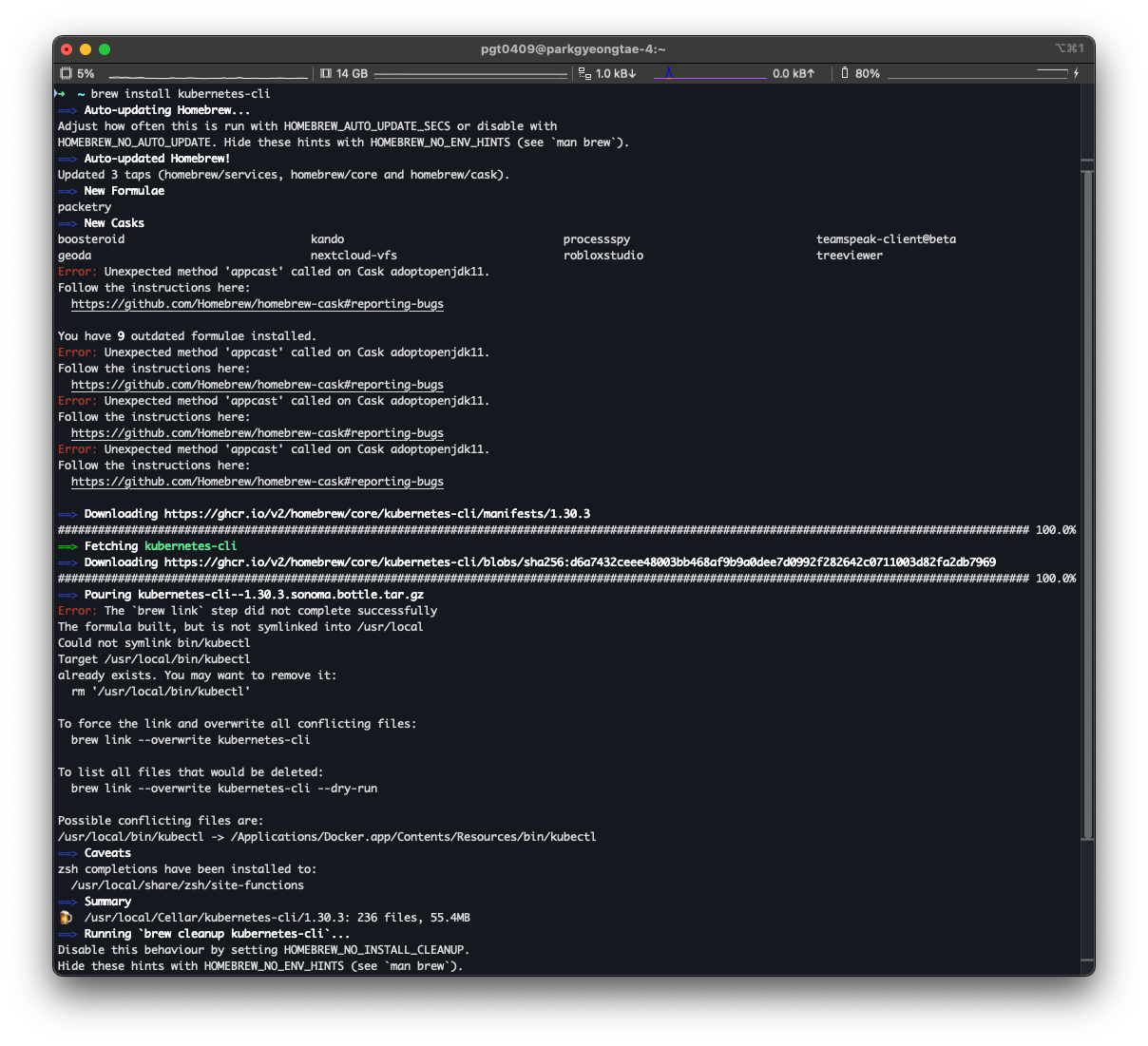The image size is (1148, 1046).
Task: Click the terminal vertical scrollbar thumb
Action: coord(1087,505)
